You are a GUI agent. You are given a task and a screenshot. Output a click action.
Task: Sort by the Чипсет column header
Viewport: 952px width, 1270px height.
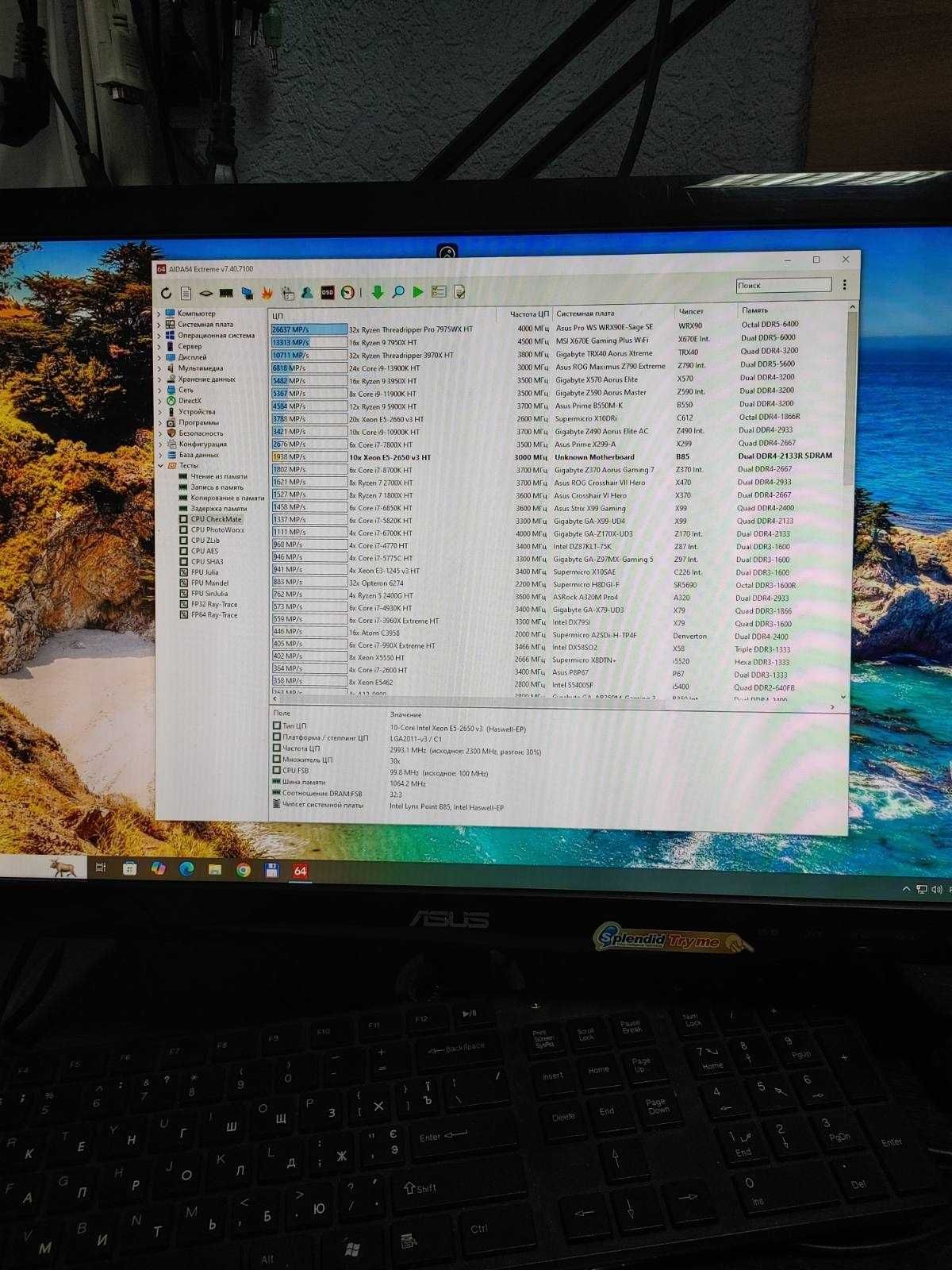pyautogui.click(x=706, y=312)
